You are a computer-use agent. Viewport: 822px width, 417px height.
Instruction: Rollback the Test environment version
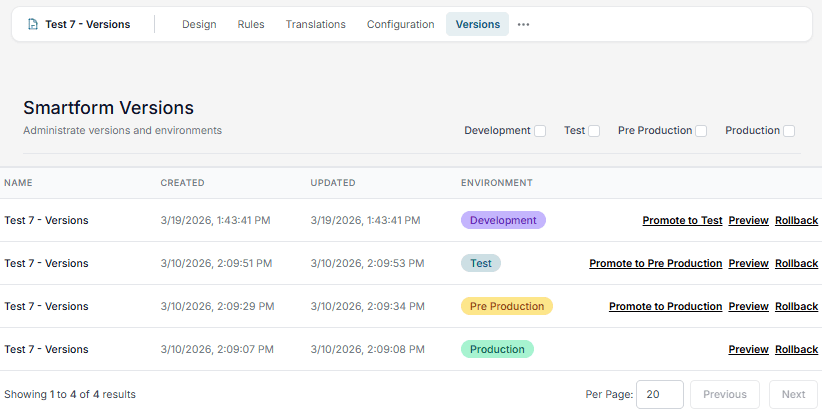(x=797, y=263)
